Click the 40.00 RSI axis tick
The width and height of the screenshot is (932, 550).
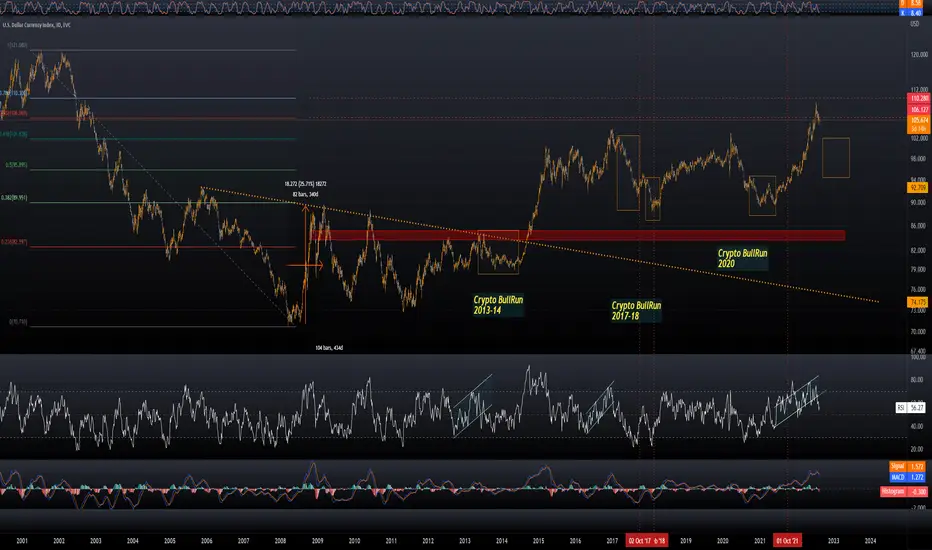pos(918,426)
